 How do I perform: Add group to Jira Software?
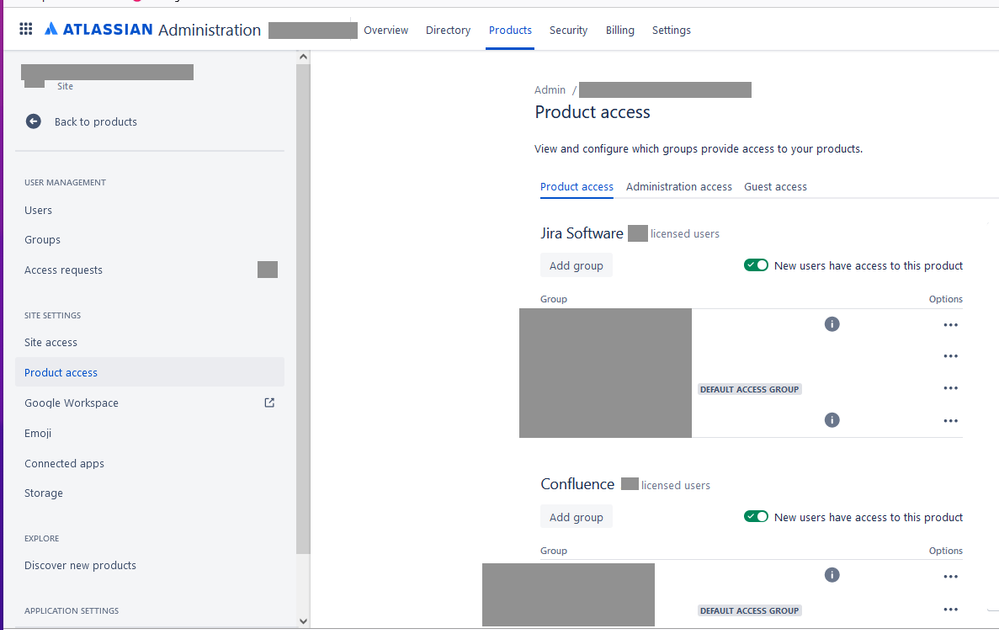click(x=576, y=266)
